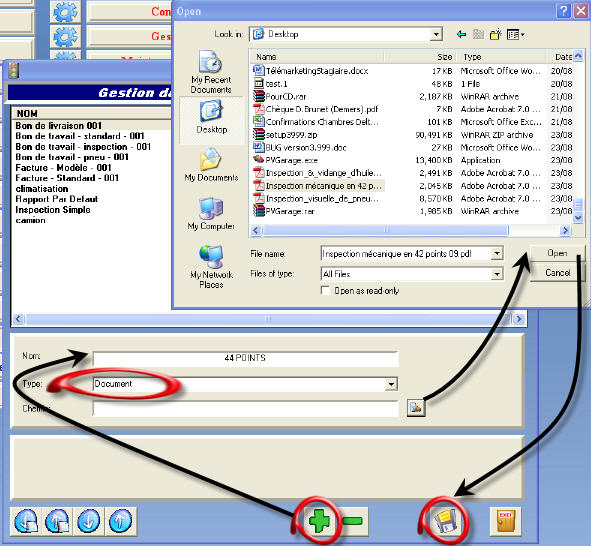The height and width of the screenshot is (546, 591).
Task: Select Inspection mécanique en 42 p... file
Action: coord(318,186)
